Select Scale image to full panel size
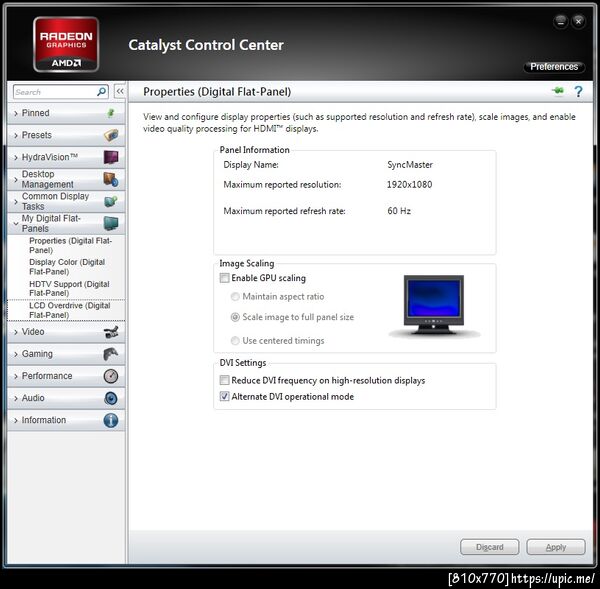The width and height of the screenshot is (600, 589). pos(235,317)
